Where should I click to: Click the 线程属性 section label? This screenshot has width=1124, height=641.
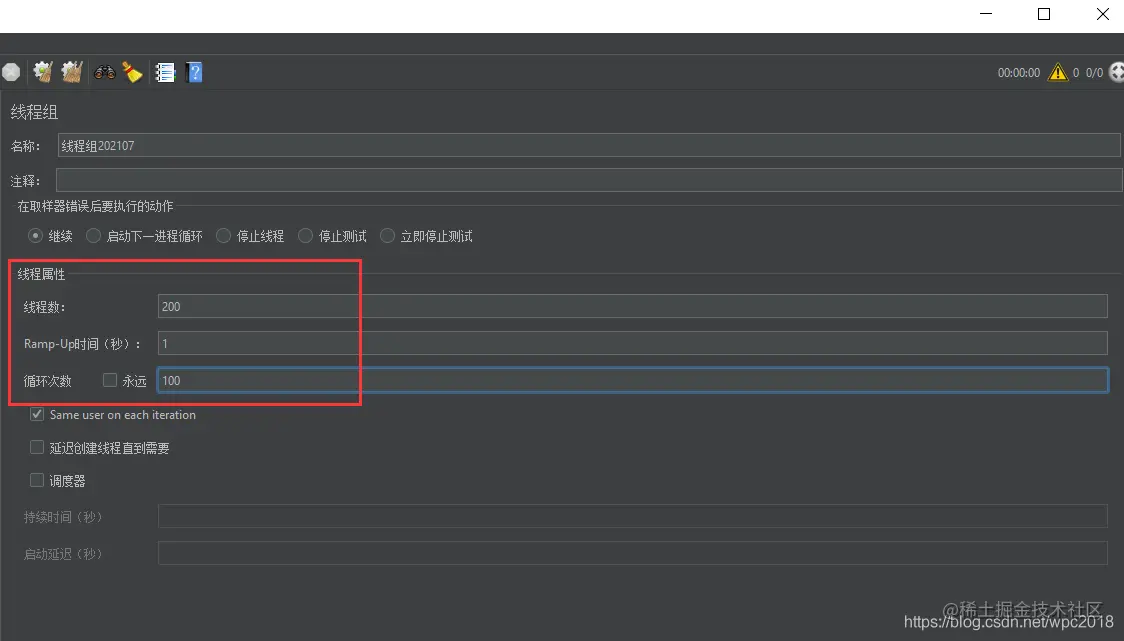point(41,274)
